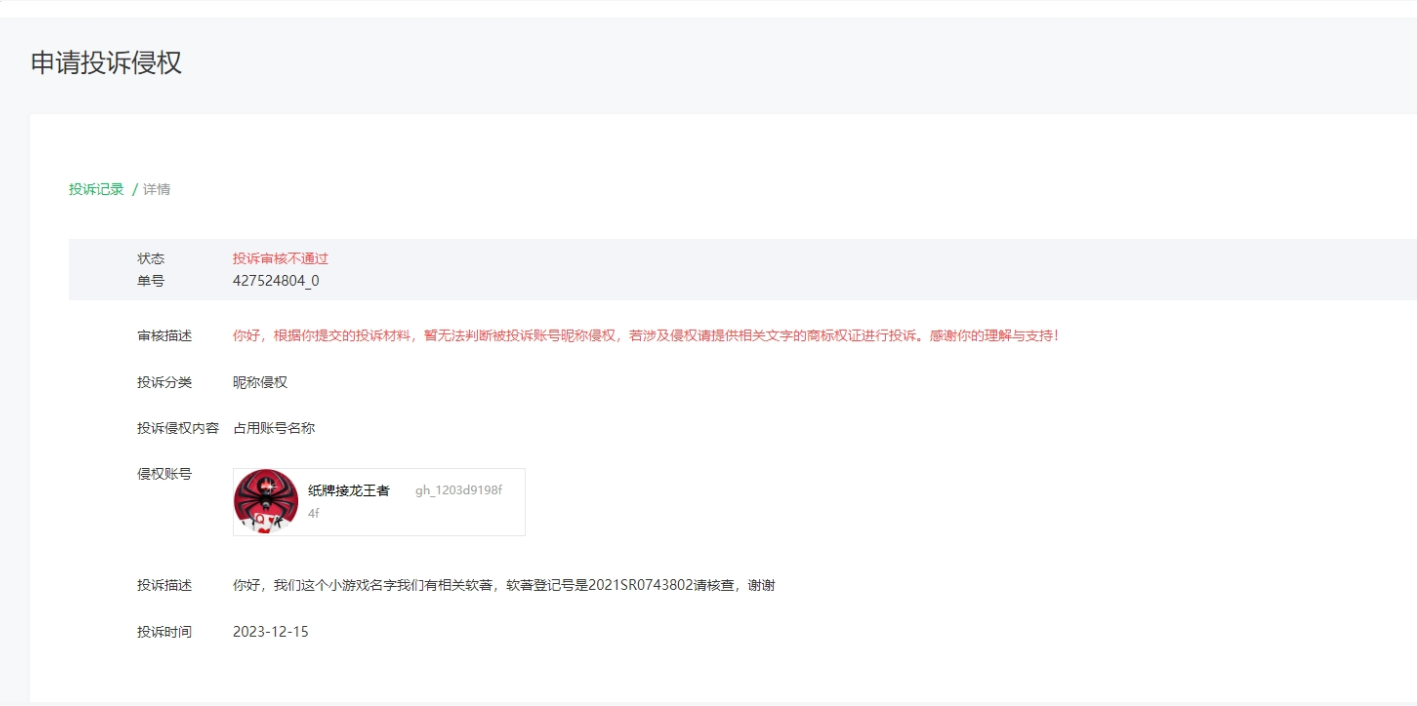This screenshot has width=1417, height=706.
Task: Click the order number 427524804_0
Action: coord(276,281)
